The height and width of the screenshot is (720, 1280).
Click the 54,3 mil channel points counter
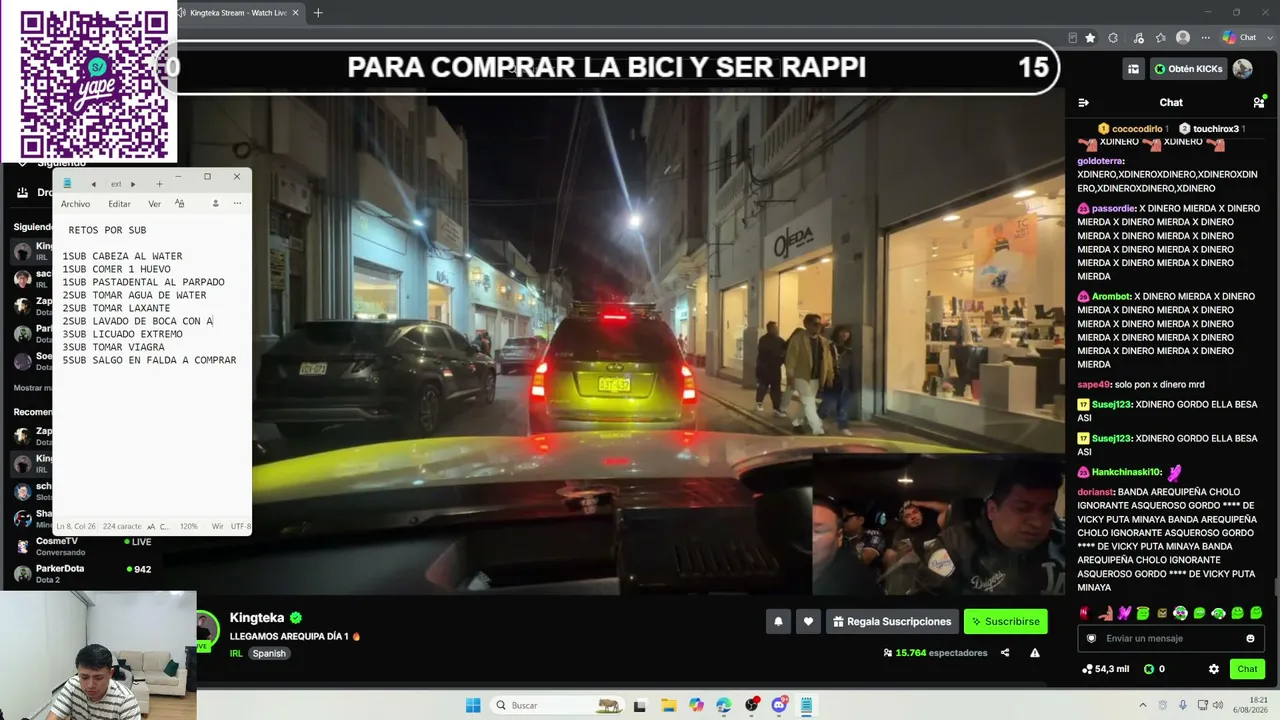(1105, 669)
